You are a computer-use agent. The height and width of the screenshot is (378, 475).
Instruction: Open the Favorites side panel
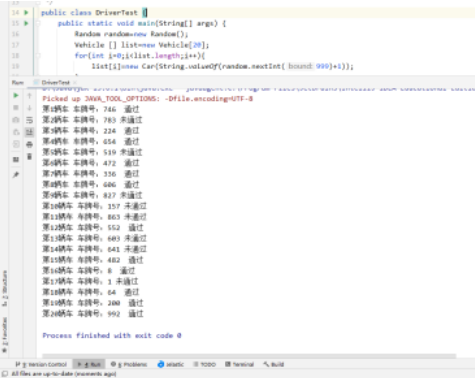[x=5, y=335]
